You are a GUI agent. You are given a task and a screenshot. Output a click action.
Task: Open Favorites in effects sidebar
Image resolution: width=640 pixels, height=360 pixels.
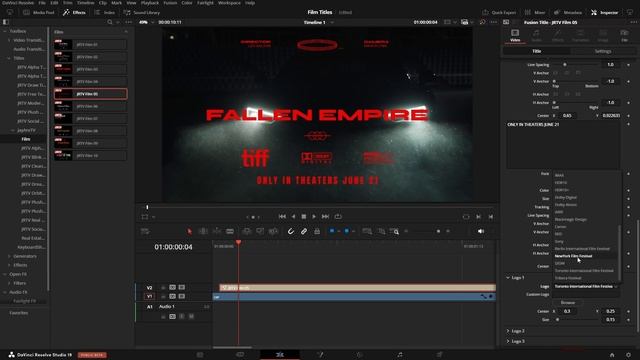coord(19,313)
